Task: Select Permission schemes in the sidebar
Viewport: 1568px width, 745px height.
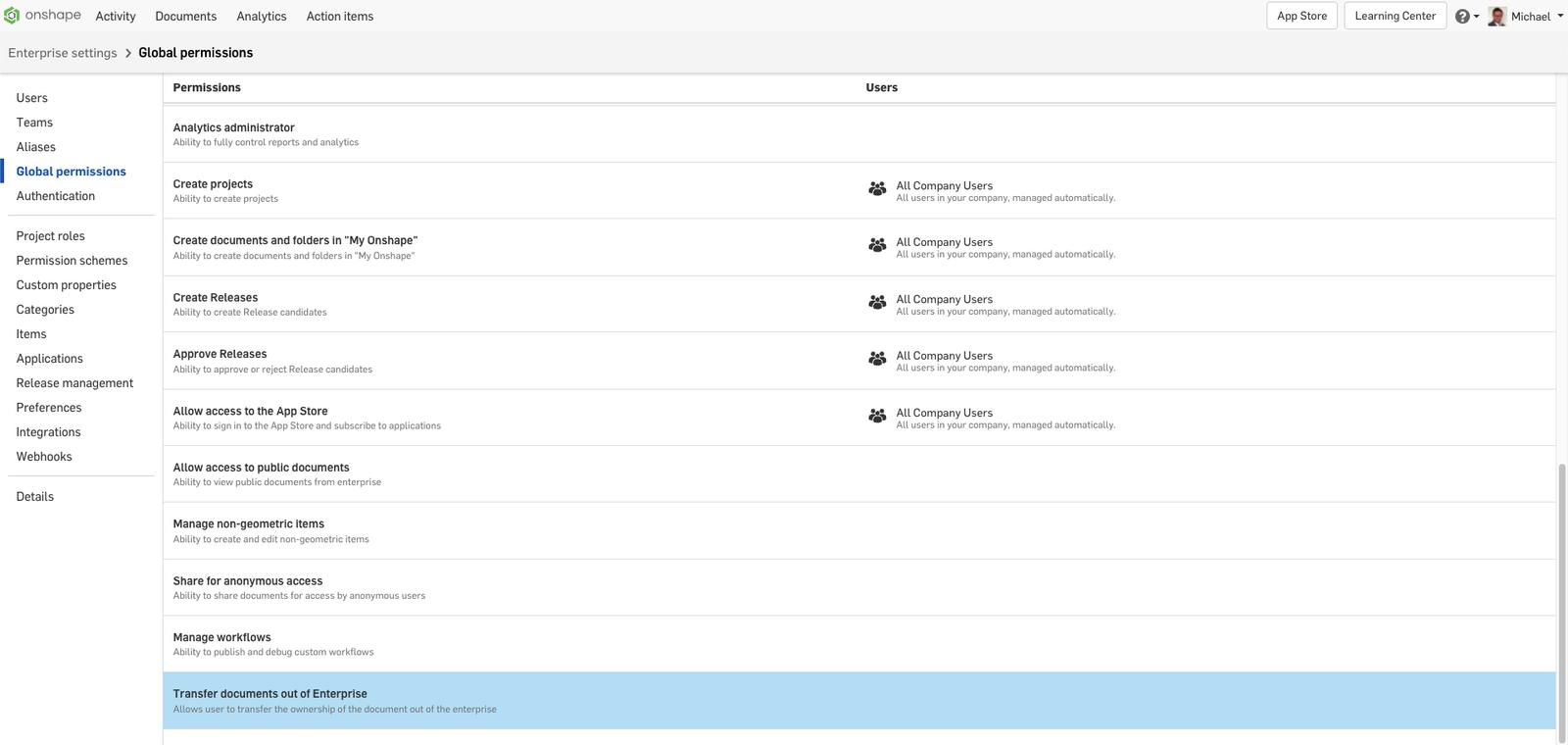Action: tap(72, 261)
